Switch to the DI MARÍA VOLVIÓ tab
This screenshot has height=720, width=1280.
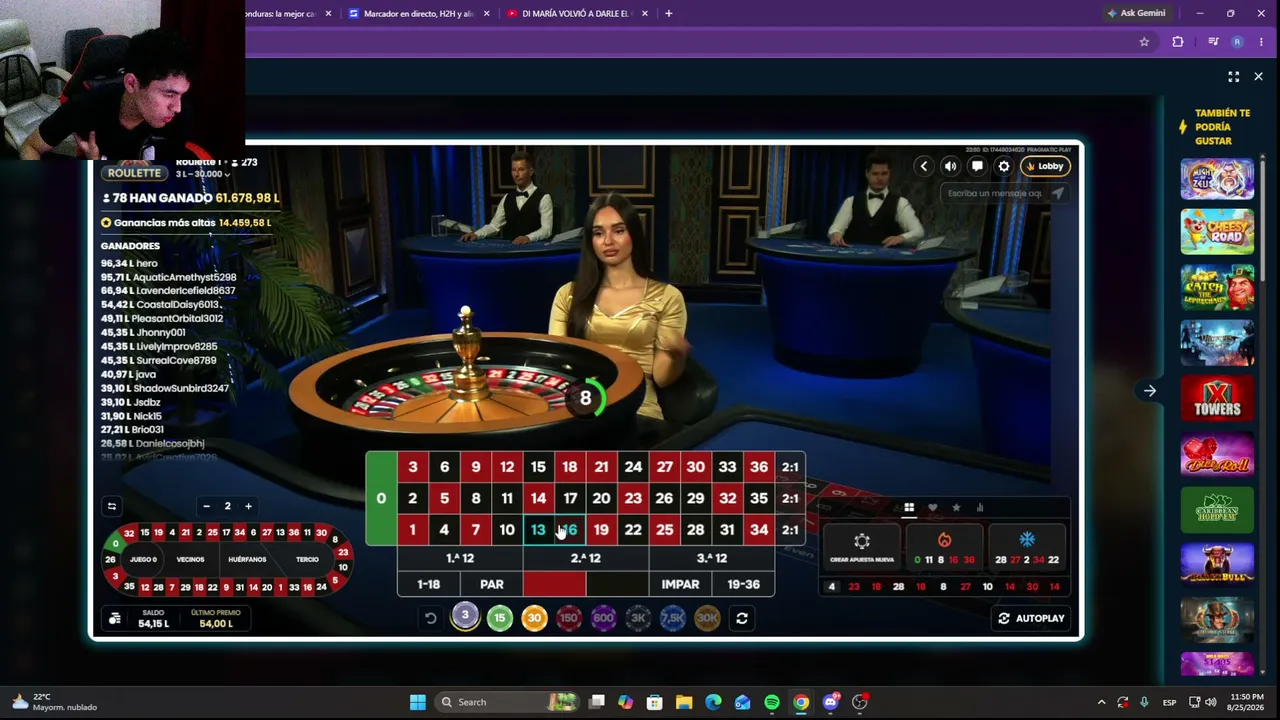tap(576, 14)
